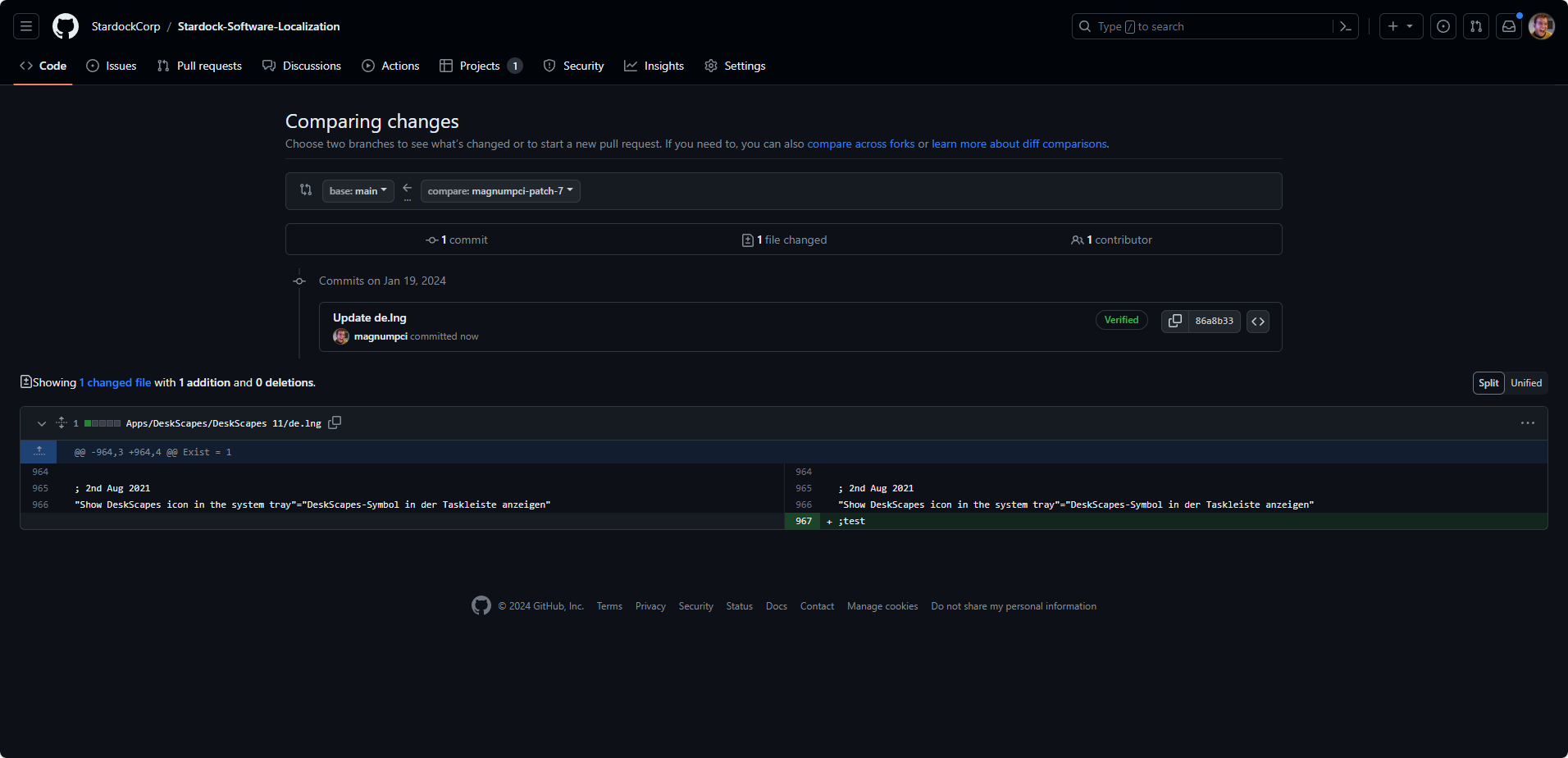Browse repository at this commit
The height and width of the screenshot is (758, 1568).
point(1258,321)
